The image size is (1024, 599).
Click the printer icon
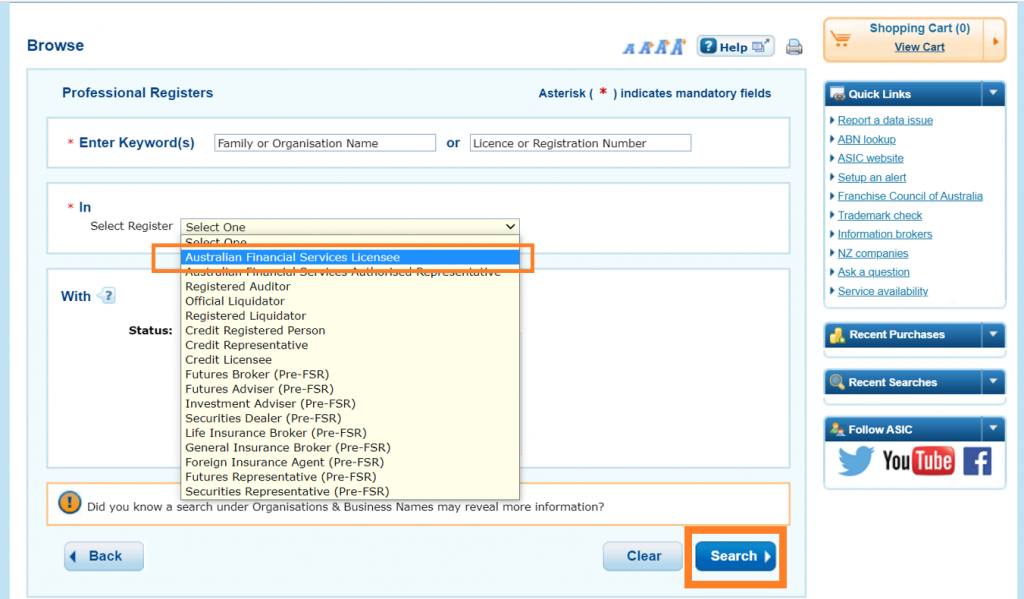click(794, 47)
